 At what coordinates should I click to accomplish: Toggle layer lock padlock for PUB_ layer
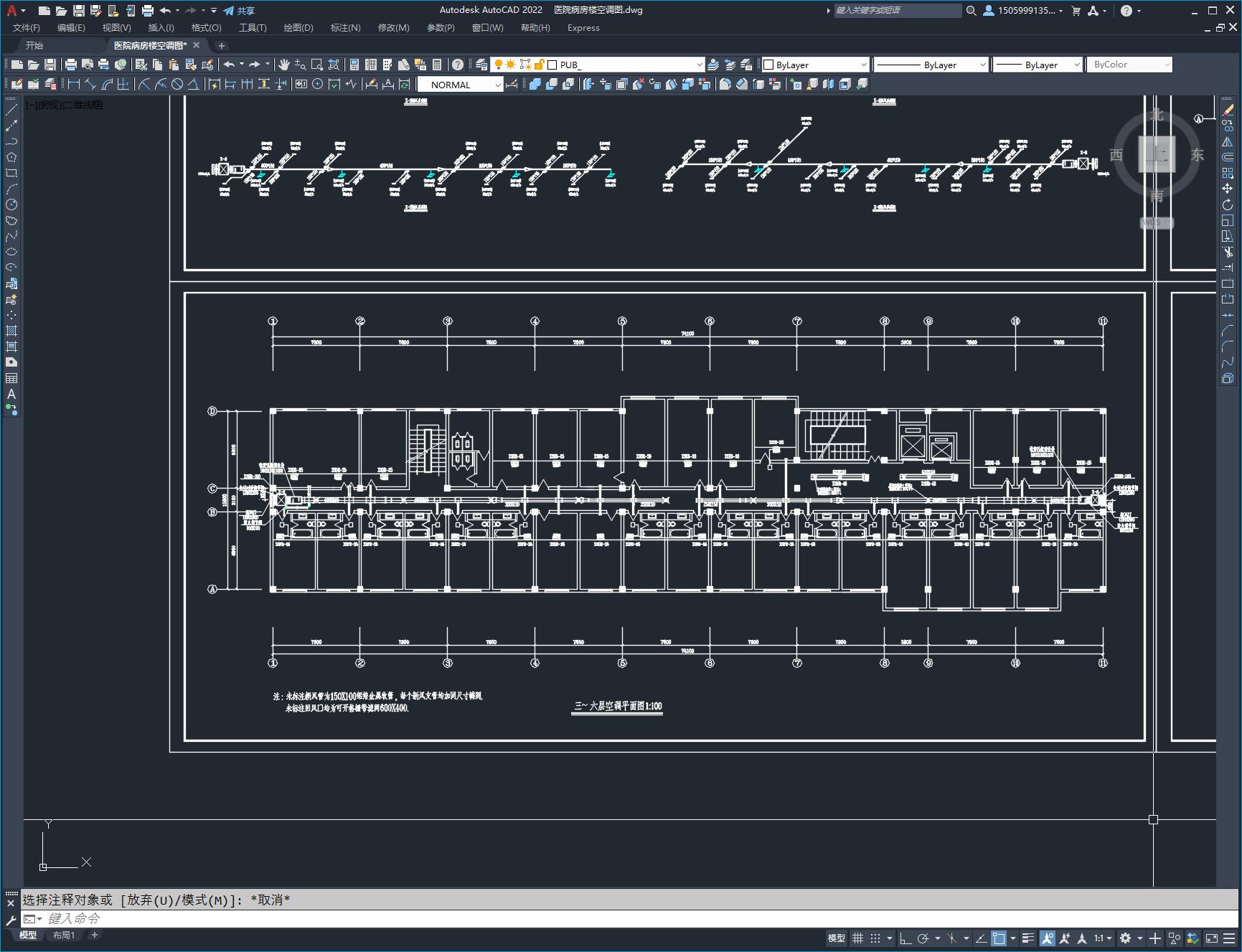tap(539, 65)
